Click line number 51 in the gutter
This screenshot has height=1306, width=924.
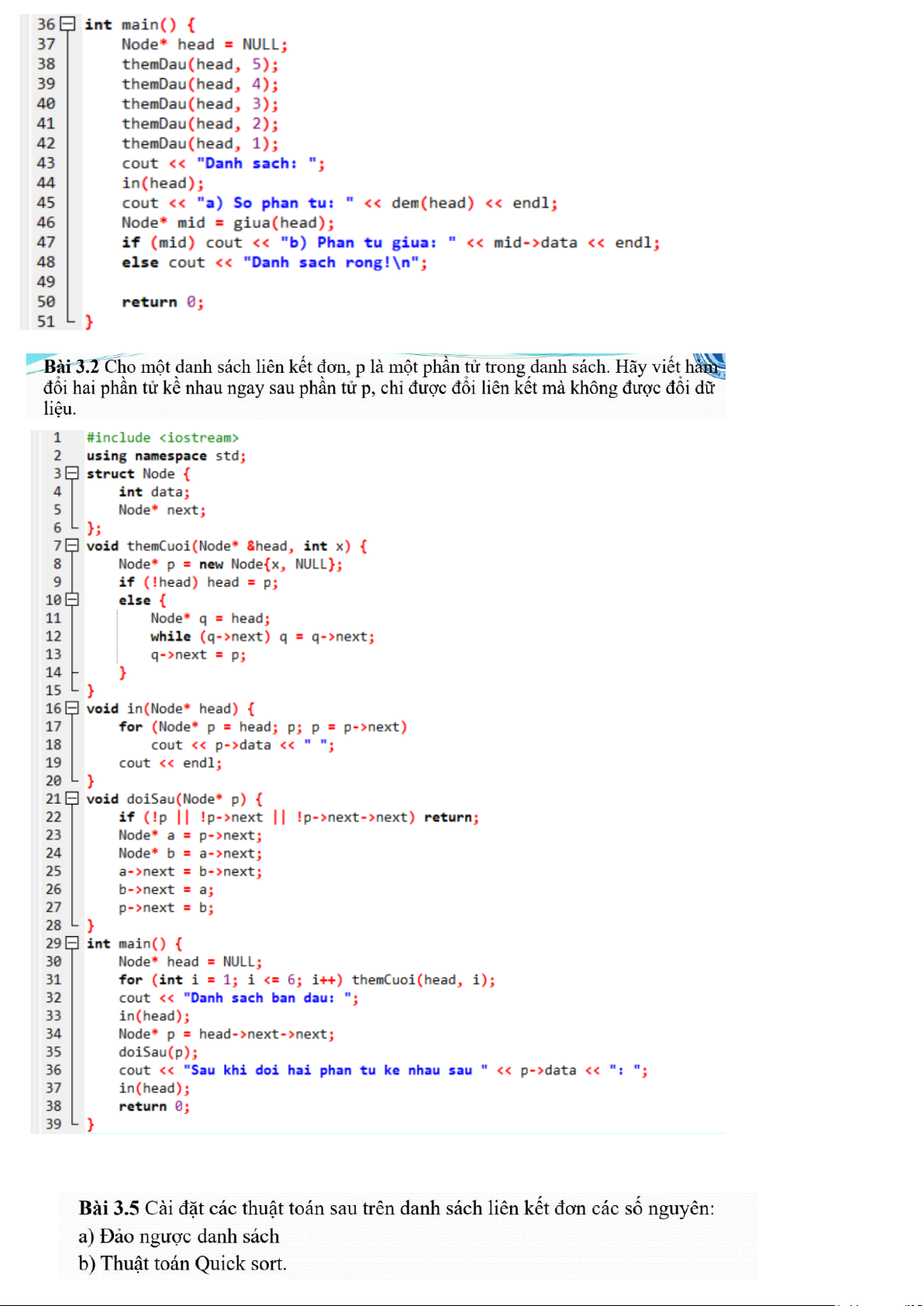pos(46,322)
